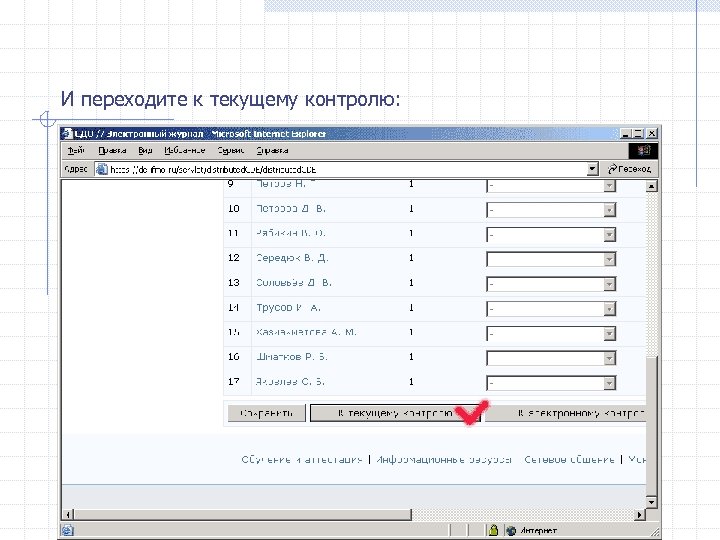Screen dimensions: 720x540
Task: Open the Файл menu
Action: (x=76, y=150)
